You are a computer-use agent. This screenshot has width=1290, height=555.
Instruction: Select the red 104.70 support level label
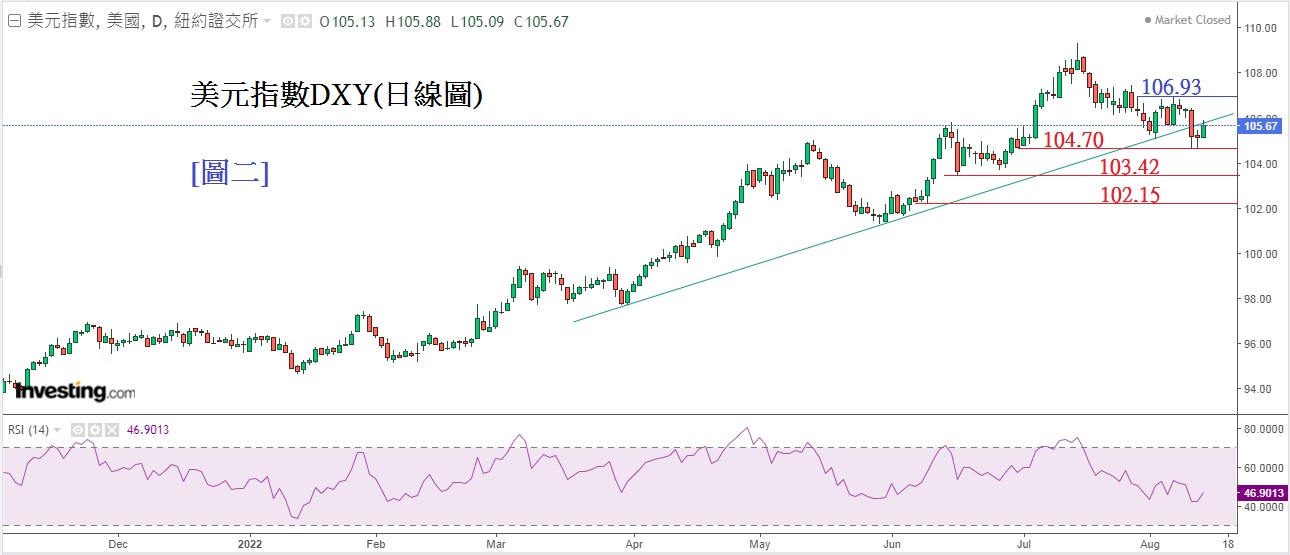coord(1073,141)
